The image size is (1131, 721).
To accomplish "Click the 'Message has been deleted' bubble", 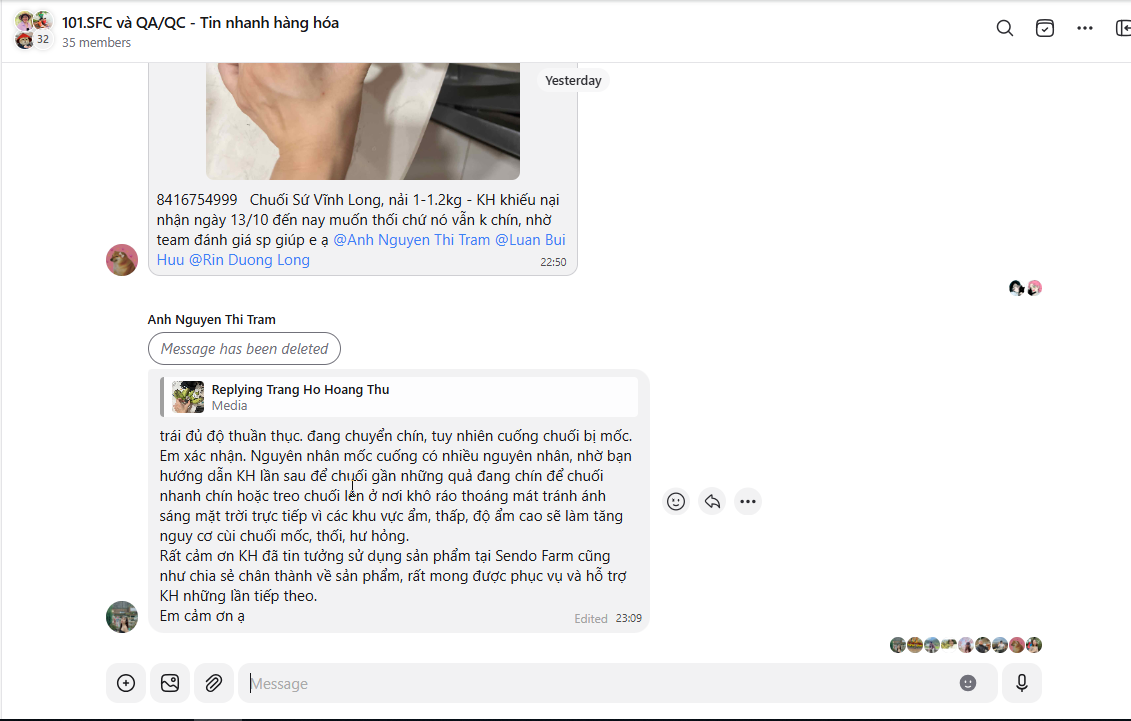I will pyautogui.click(x=245, y=349).
